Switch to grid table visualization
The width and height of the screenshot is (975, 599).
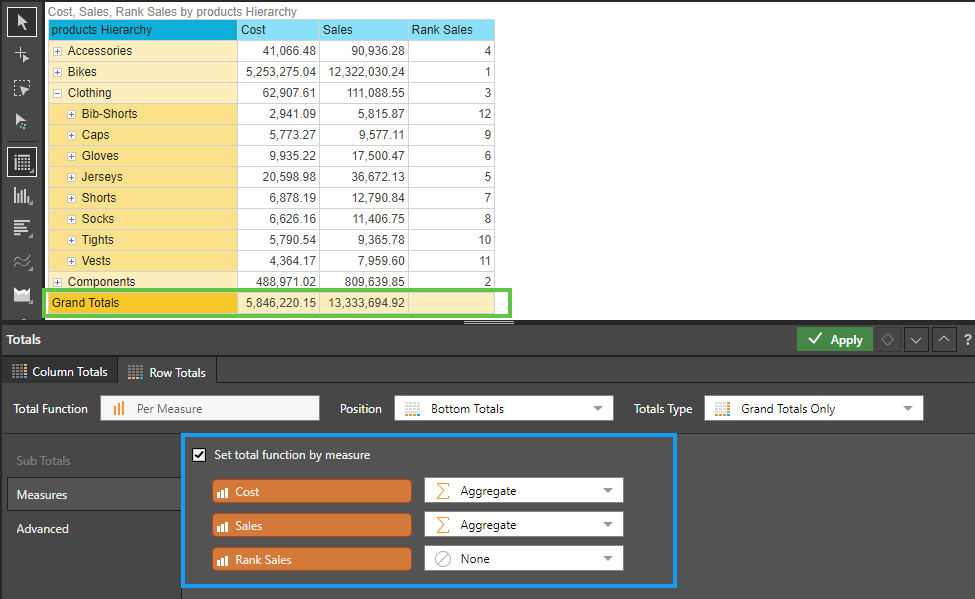pos(22,161)
